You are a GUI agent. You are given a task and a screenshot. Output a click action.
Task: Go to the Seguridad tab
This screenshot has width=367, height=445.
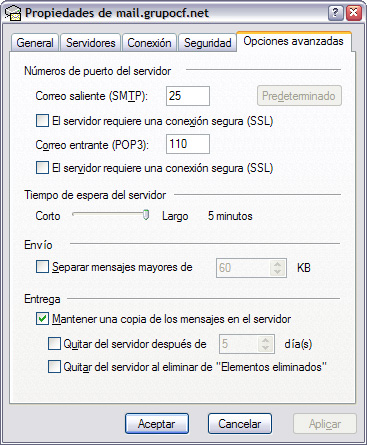[x=207, y=43]
